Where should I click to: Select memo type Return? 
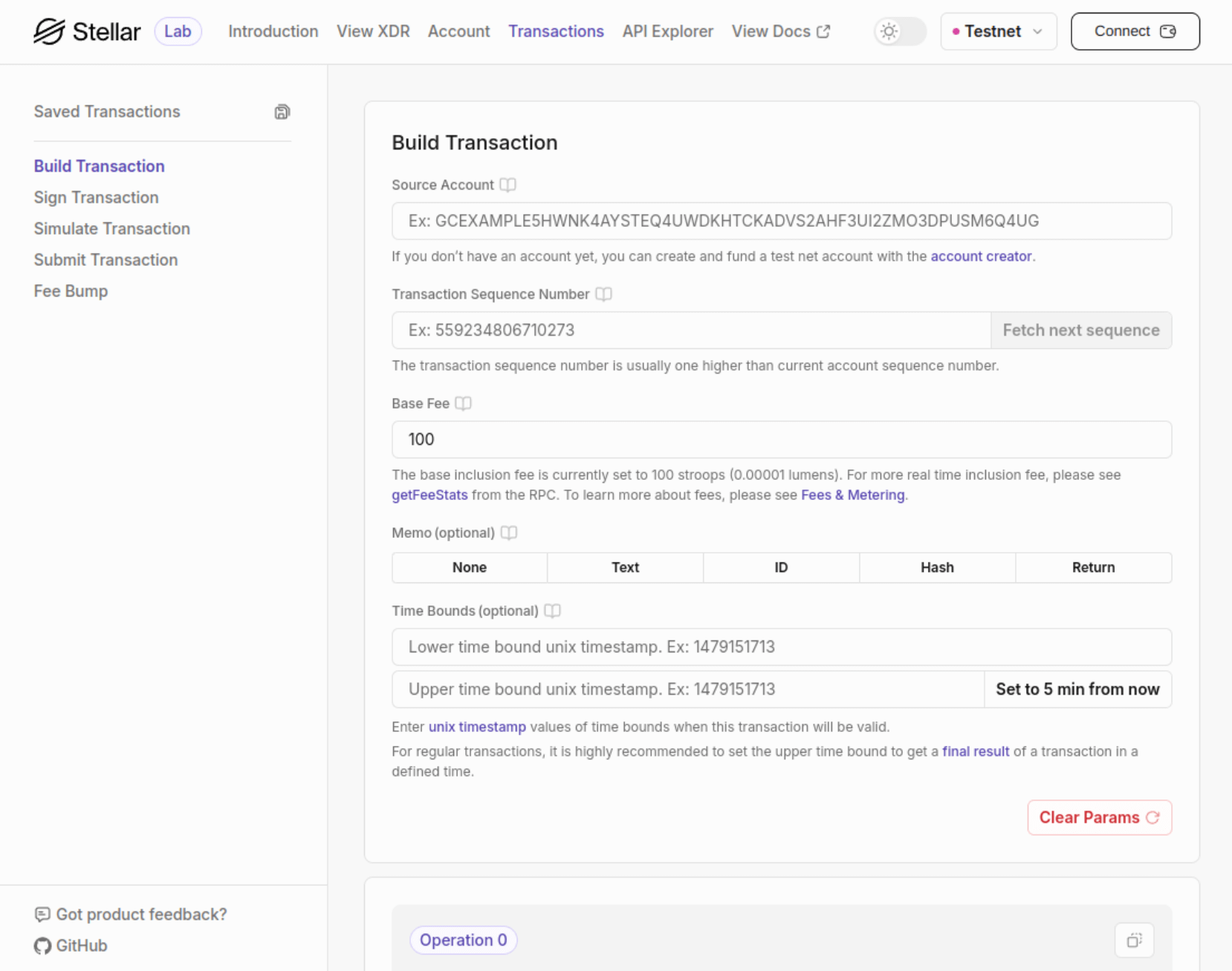tap(1094, 568)
